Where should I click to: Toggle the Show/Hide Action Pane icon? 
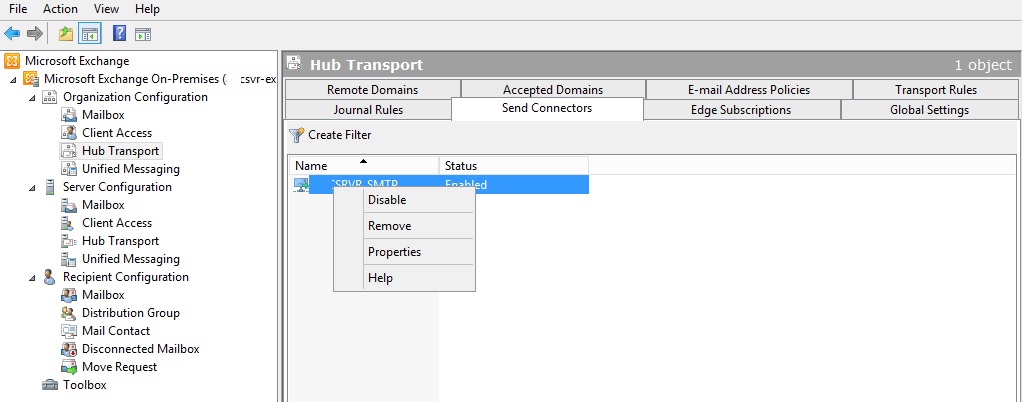click(143, 34)
